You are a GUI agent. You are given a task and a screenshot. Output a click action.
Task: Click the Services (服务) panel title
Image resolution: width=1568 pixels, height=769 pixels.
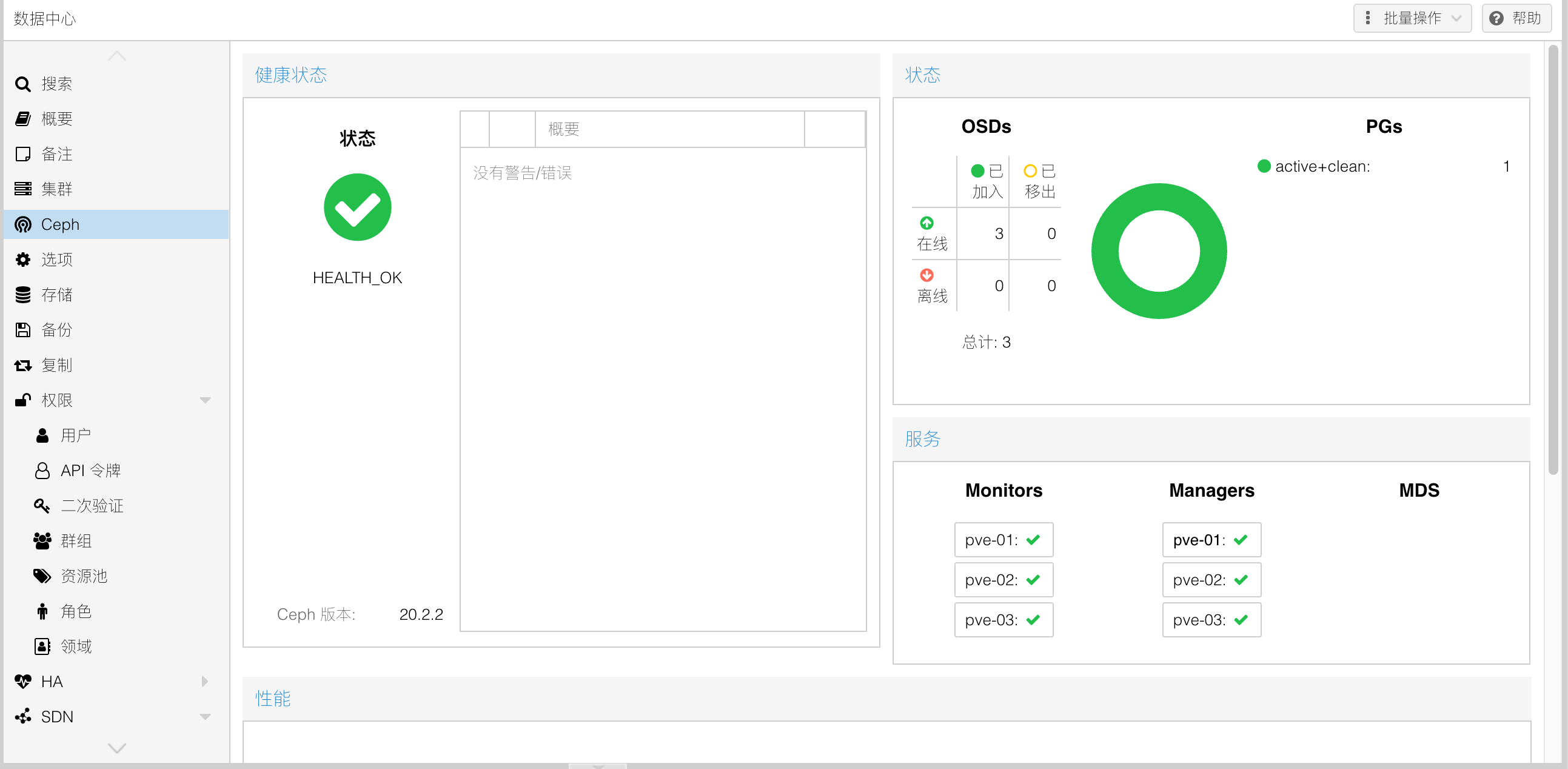click(922, 439)
